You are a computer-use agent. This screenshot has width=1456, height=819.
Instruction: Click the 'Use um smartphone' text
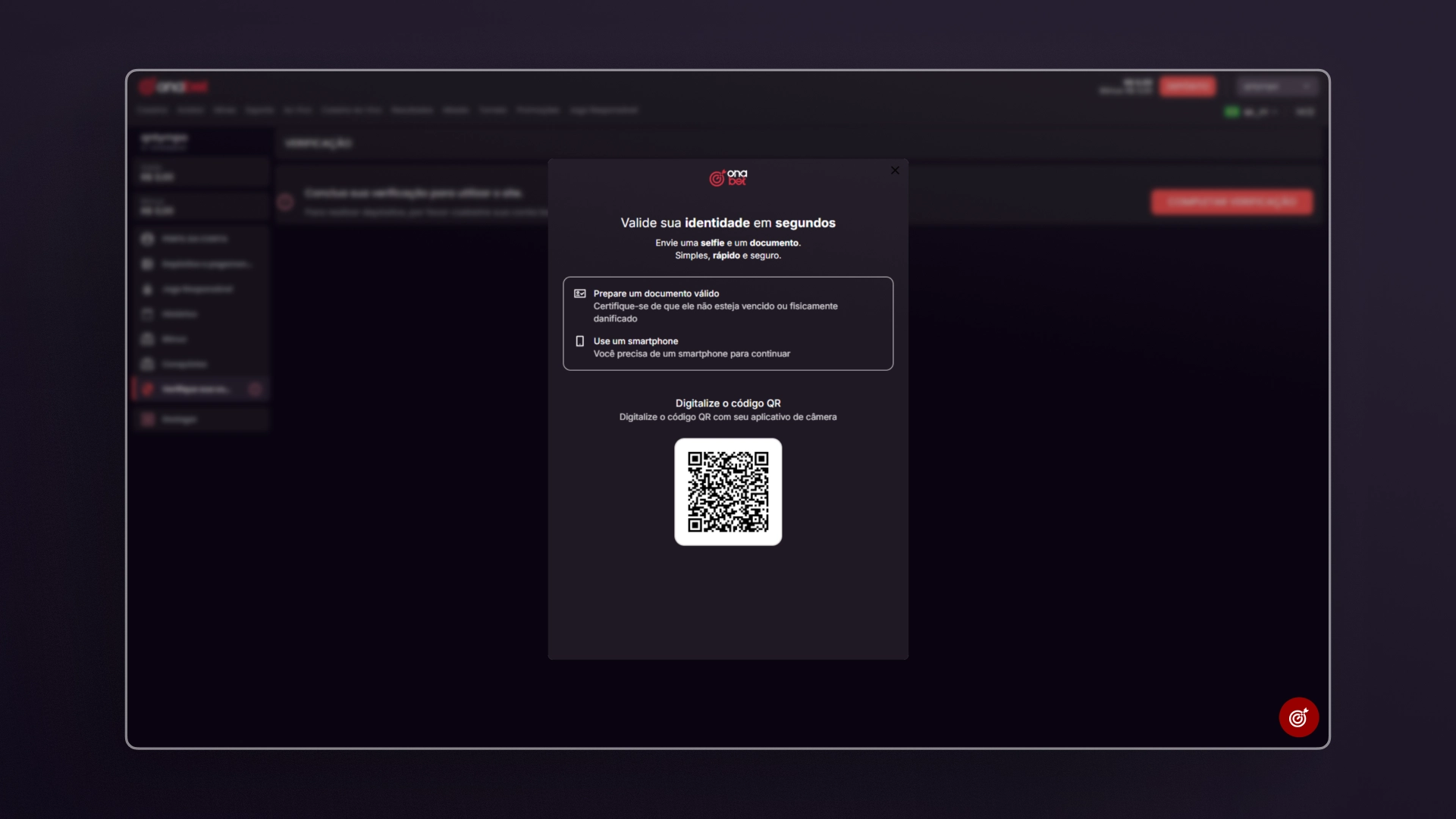tap(635, 341)
